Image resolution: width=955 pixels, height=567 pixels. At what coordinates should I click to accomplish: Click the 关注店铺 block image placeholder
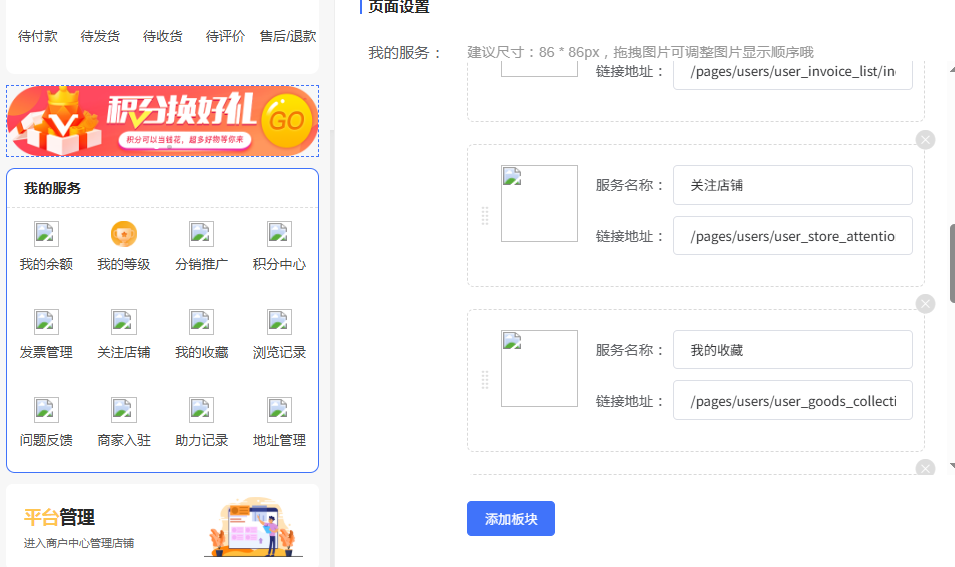[x=539, y=204]
